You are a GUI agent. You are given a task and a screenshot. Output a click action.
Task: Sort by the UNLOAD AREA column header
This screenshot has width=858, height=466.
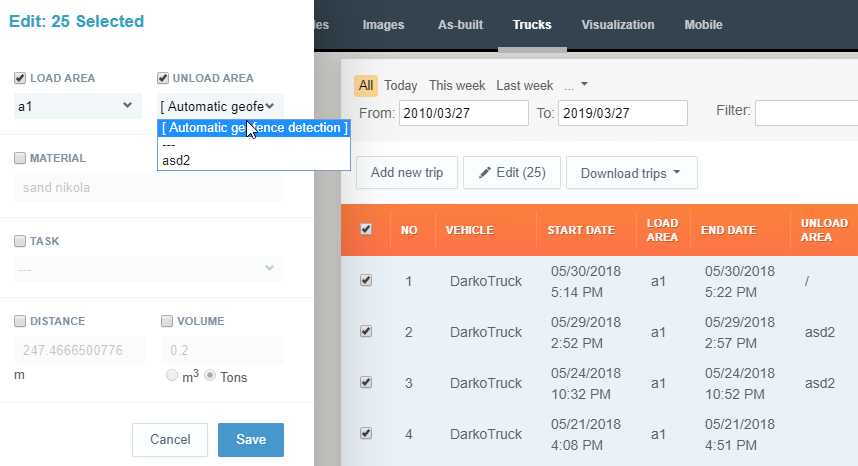824,230
